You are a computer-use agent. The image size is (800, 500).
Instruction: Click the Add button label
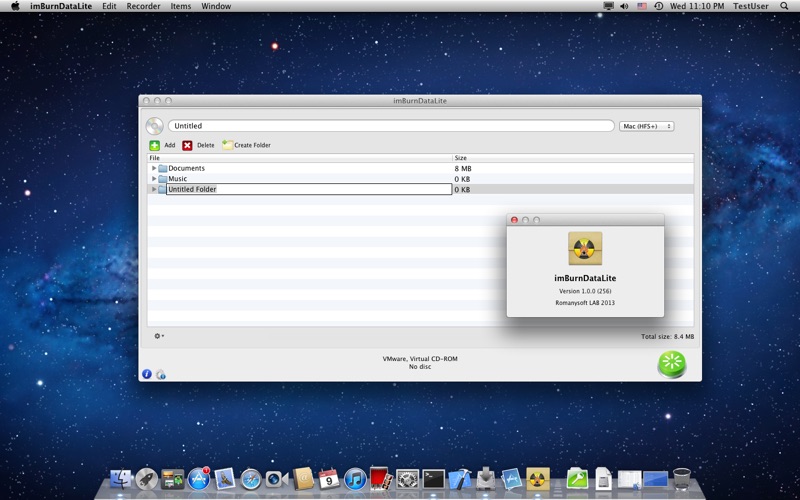pos(169,145)
